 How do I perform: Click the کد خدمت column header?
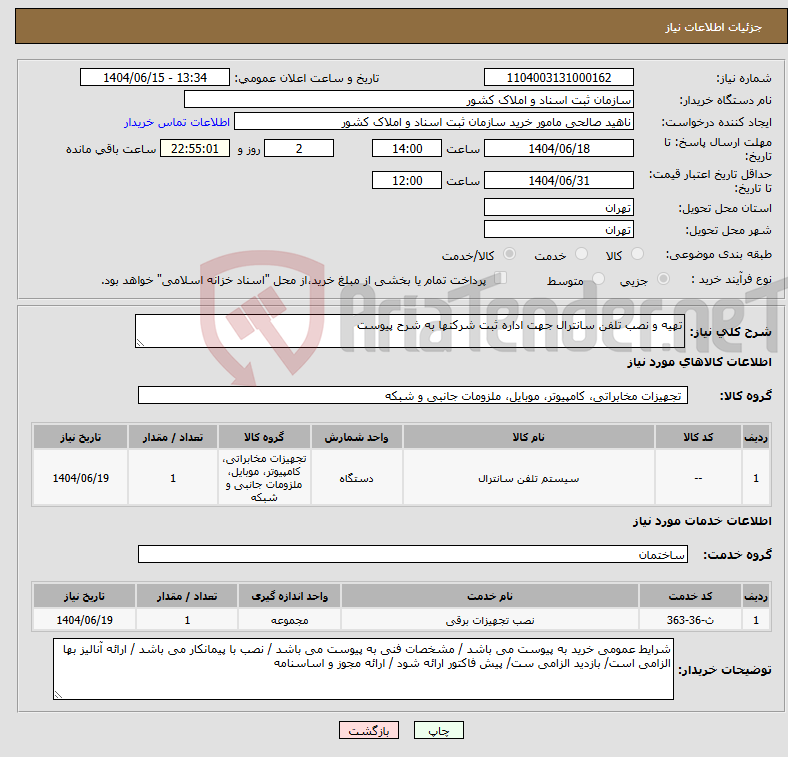tap(690, 596)
